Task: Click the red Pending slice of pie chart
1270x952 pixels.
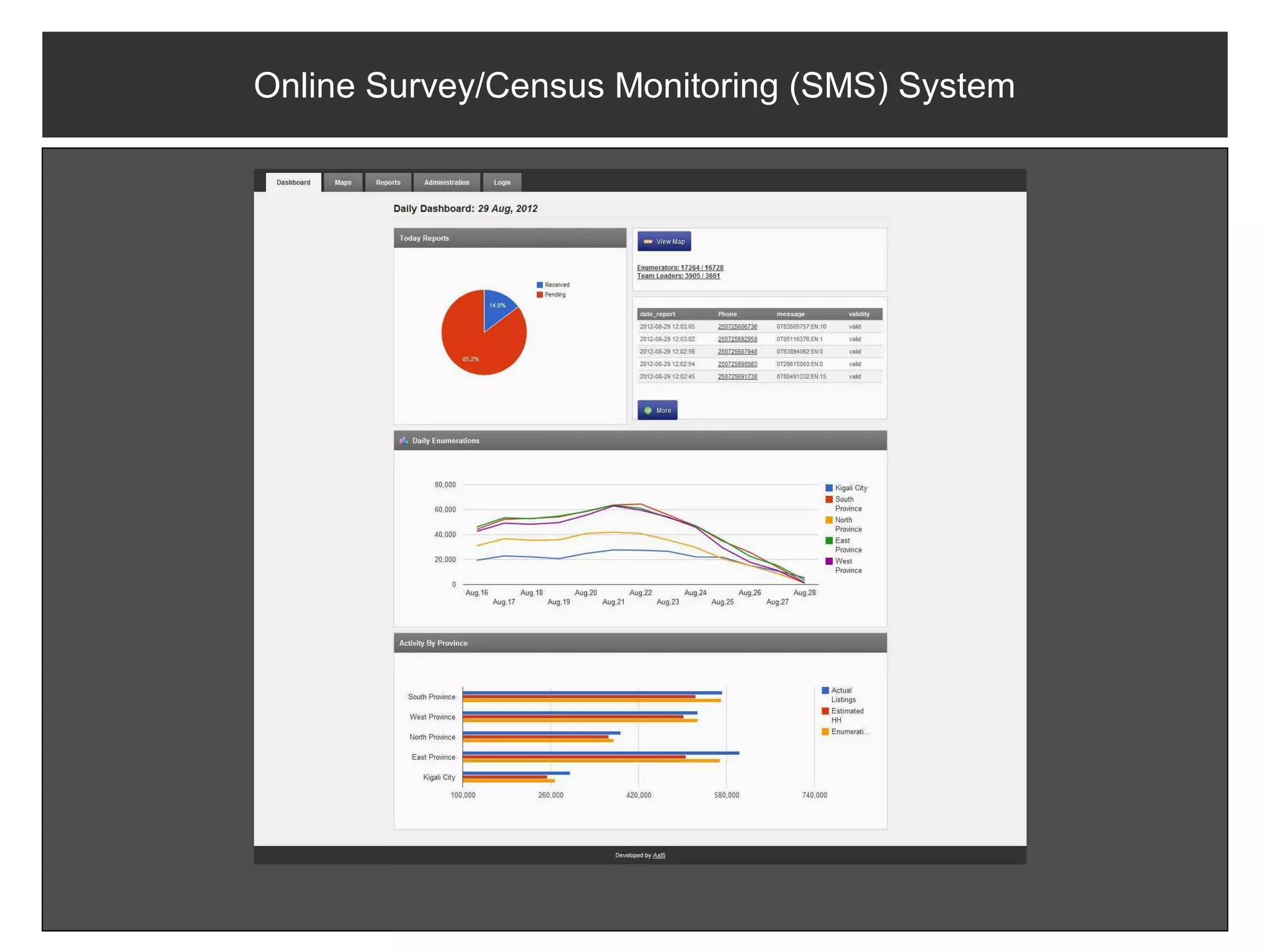Action: (x=471, y=347)
